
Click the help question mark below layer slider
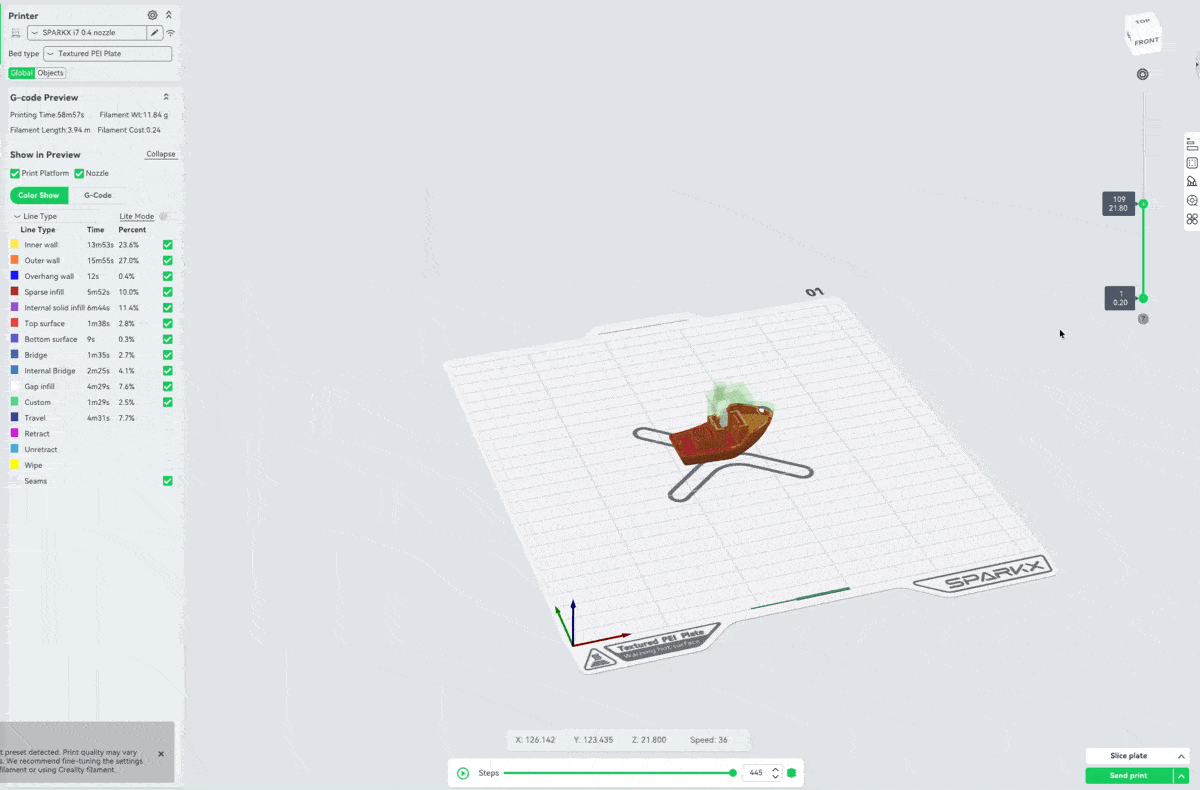1143,319
